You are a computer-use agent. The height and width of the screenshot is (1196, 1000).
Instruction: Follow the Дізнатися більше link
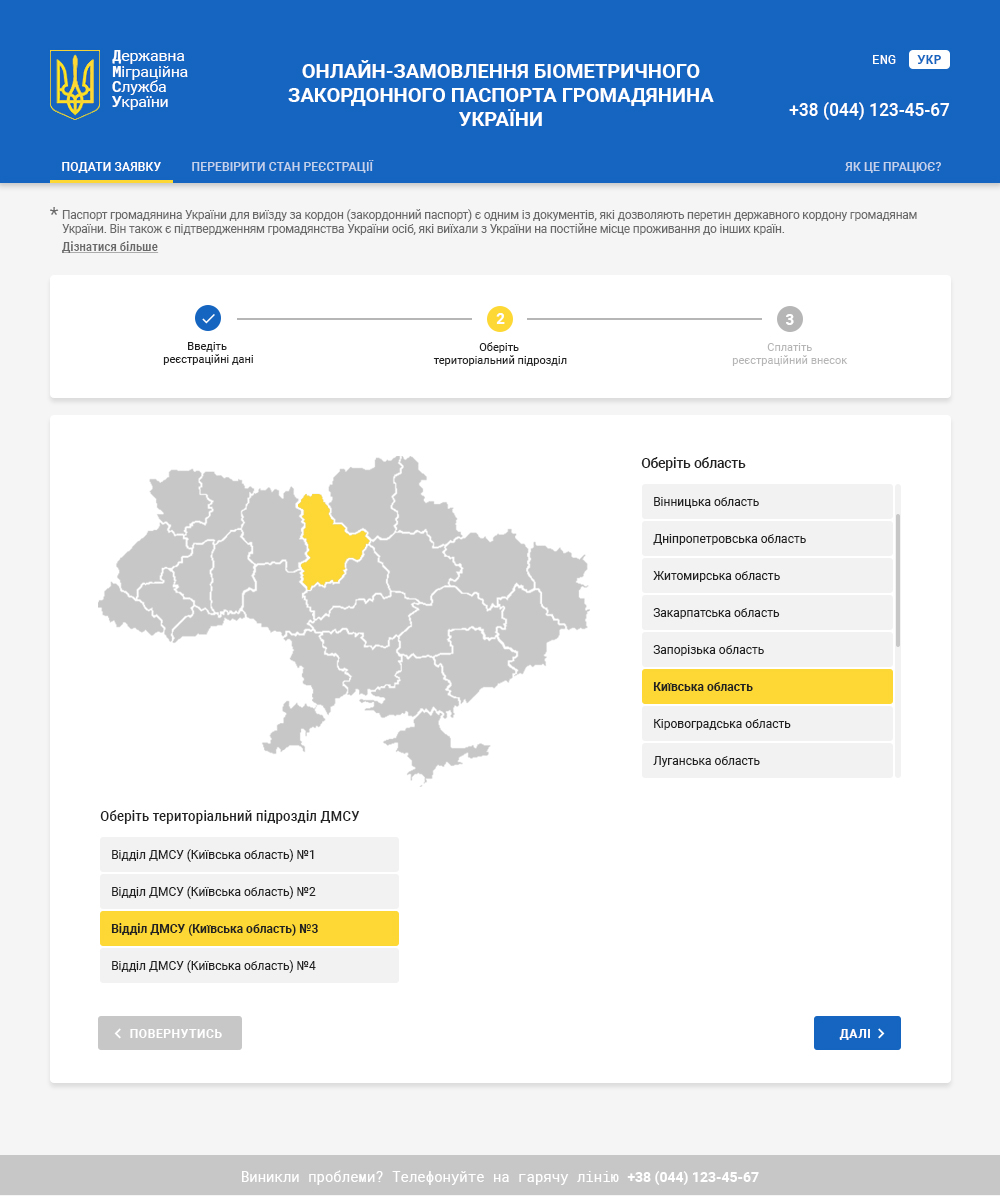tap(110, 247)
